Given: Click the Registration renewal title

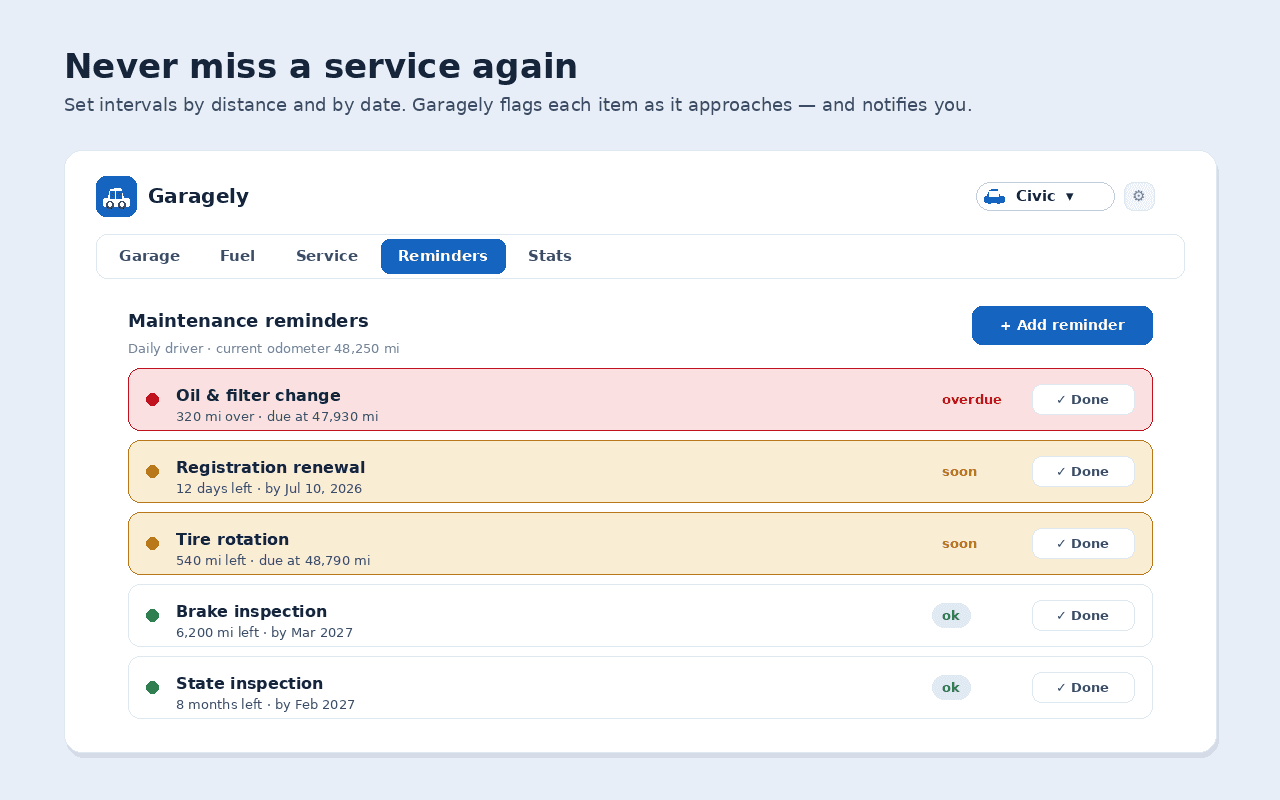Looking at the screenshot, I should (270, 467).
